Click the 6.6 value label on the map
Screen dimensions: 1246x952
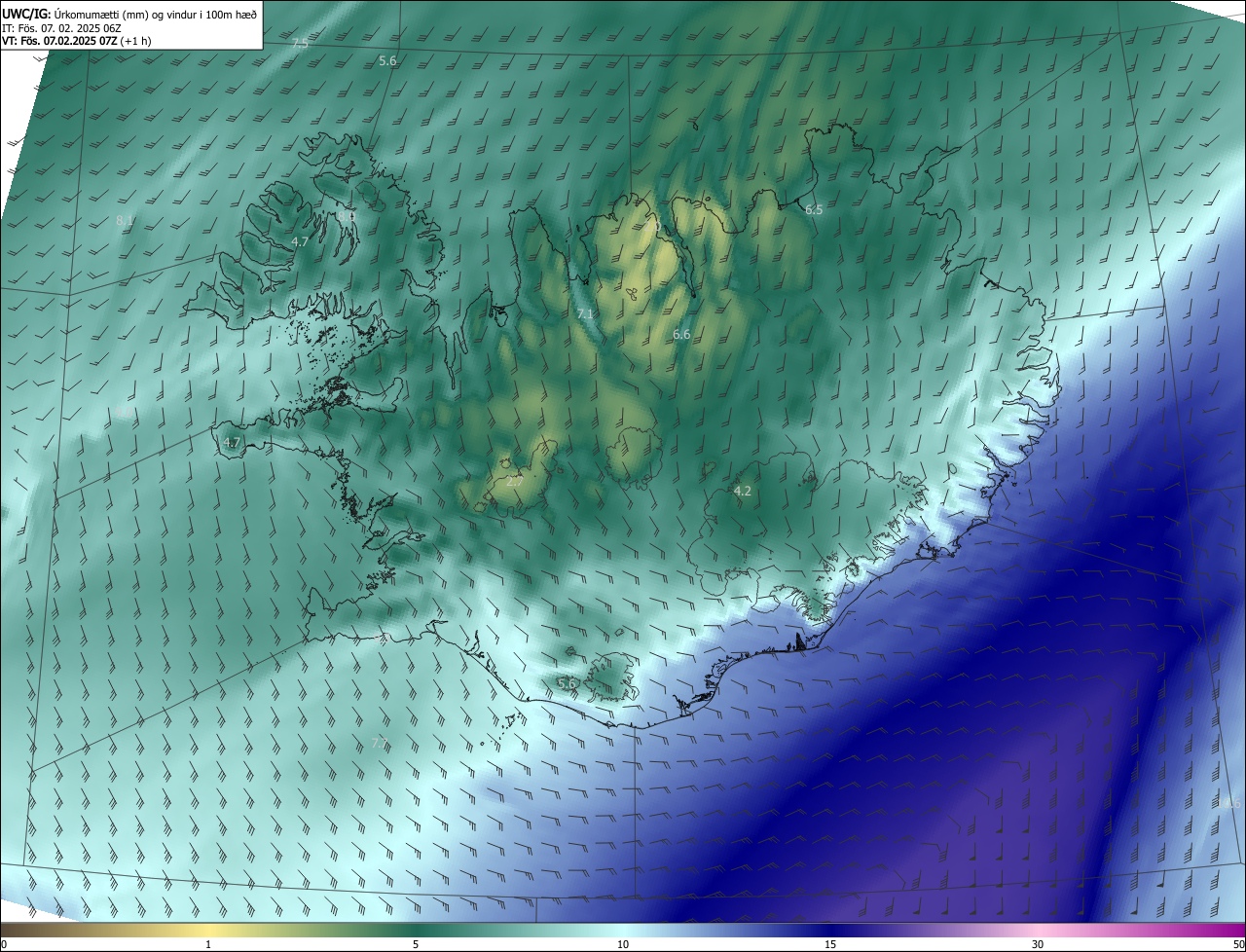681,335
